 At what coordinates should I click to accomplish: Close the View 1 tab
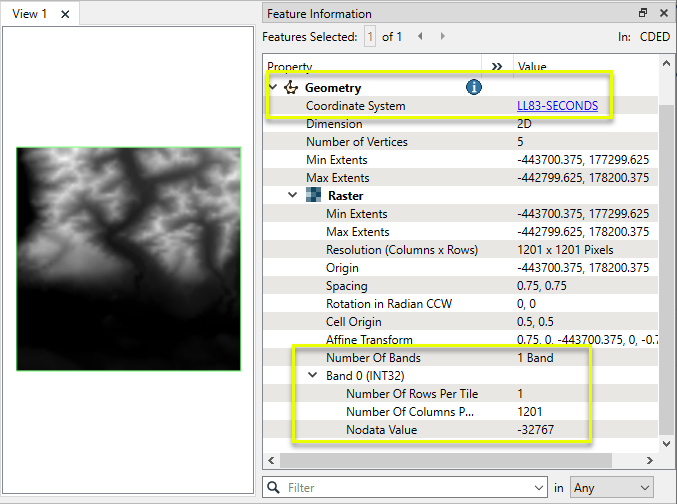[65, 14]
